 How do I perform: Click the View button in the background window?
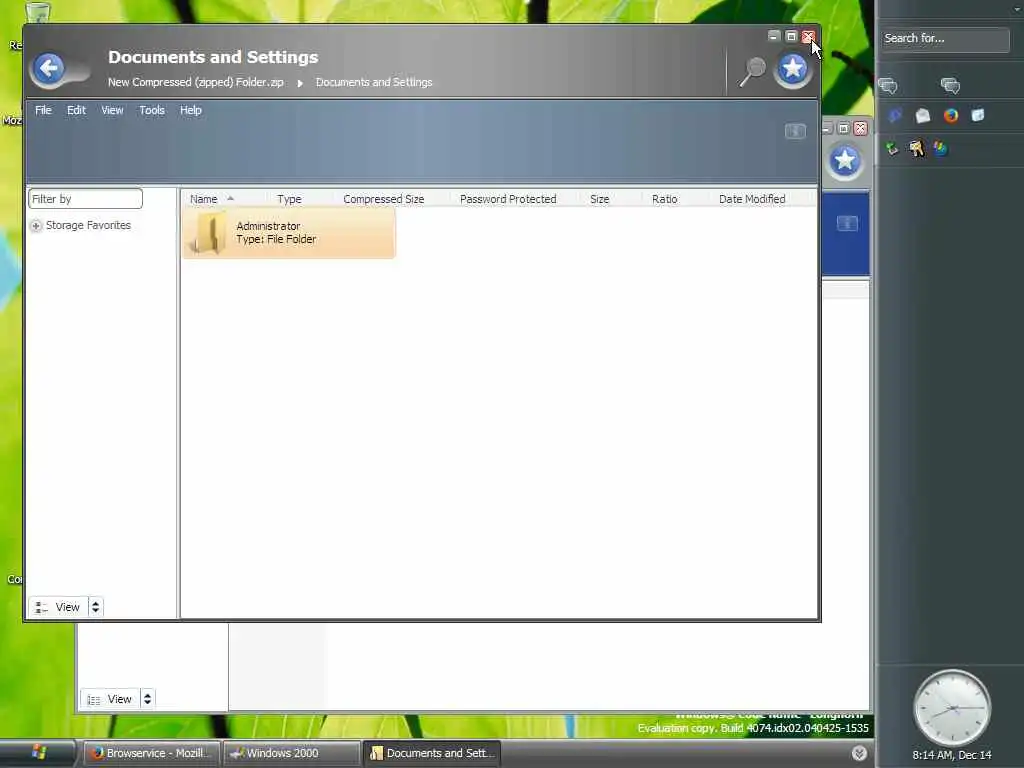(110, 699)
